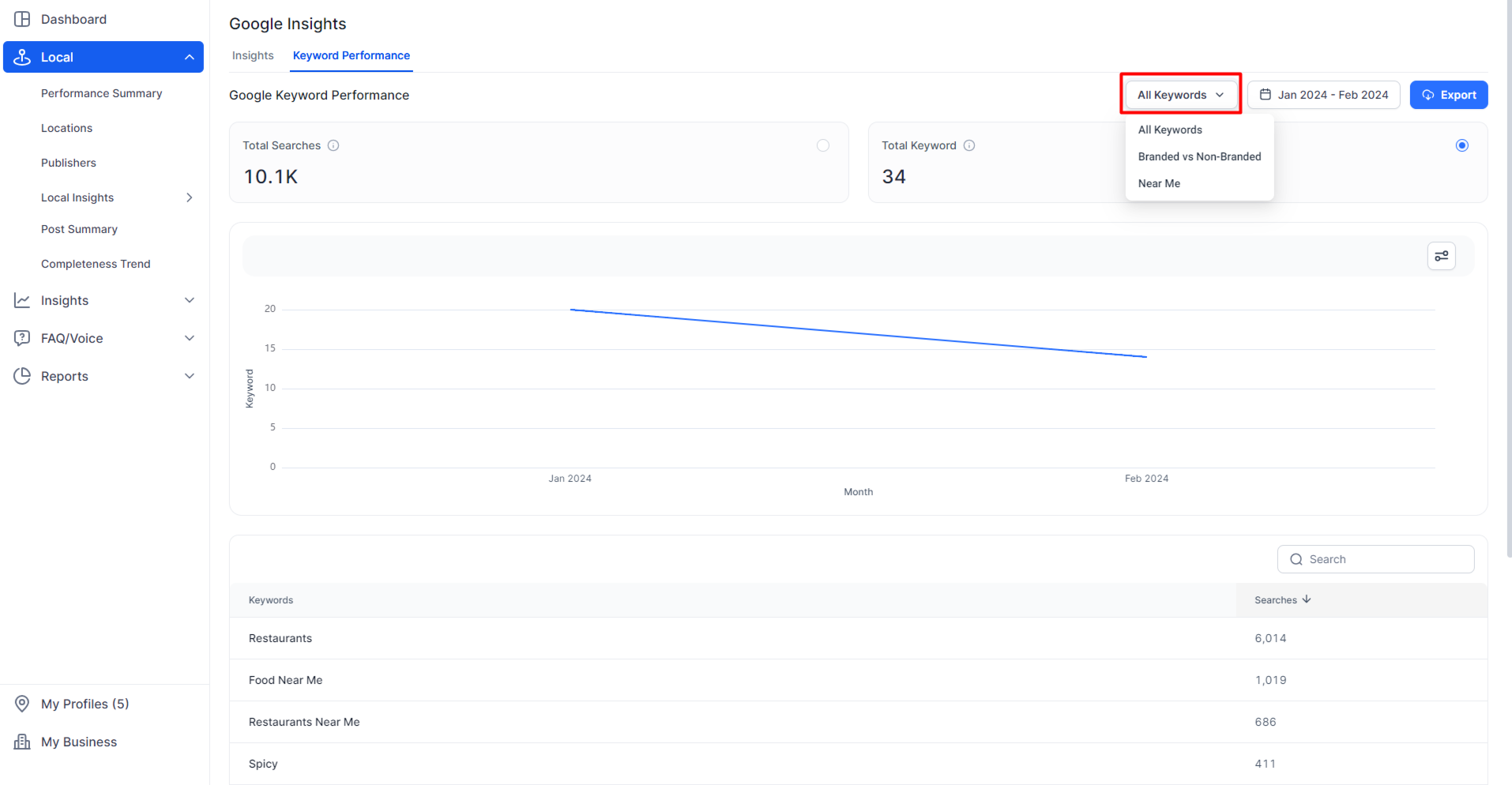The image size is (1512, 785).
Task: Open Post Summary in sidebar
Action: point(79,229)
